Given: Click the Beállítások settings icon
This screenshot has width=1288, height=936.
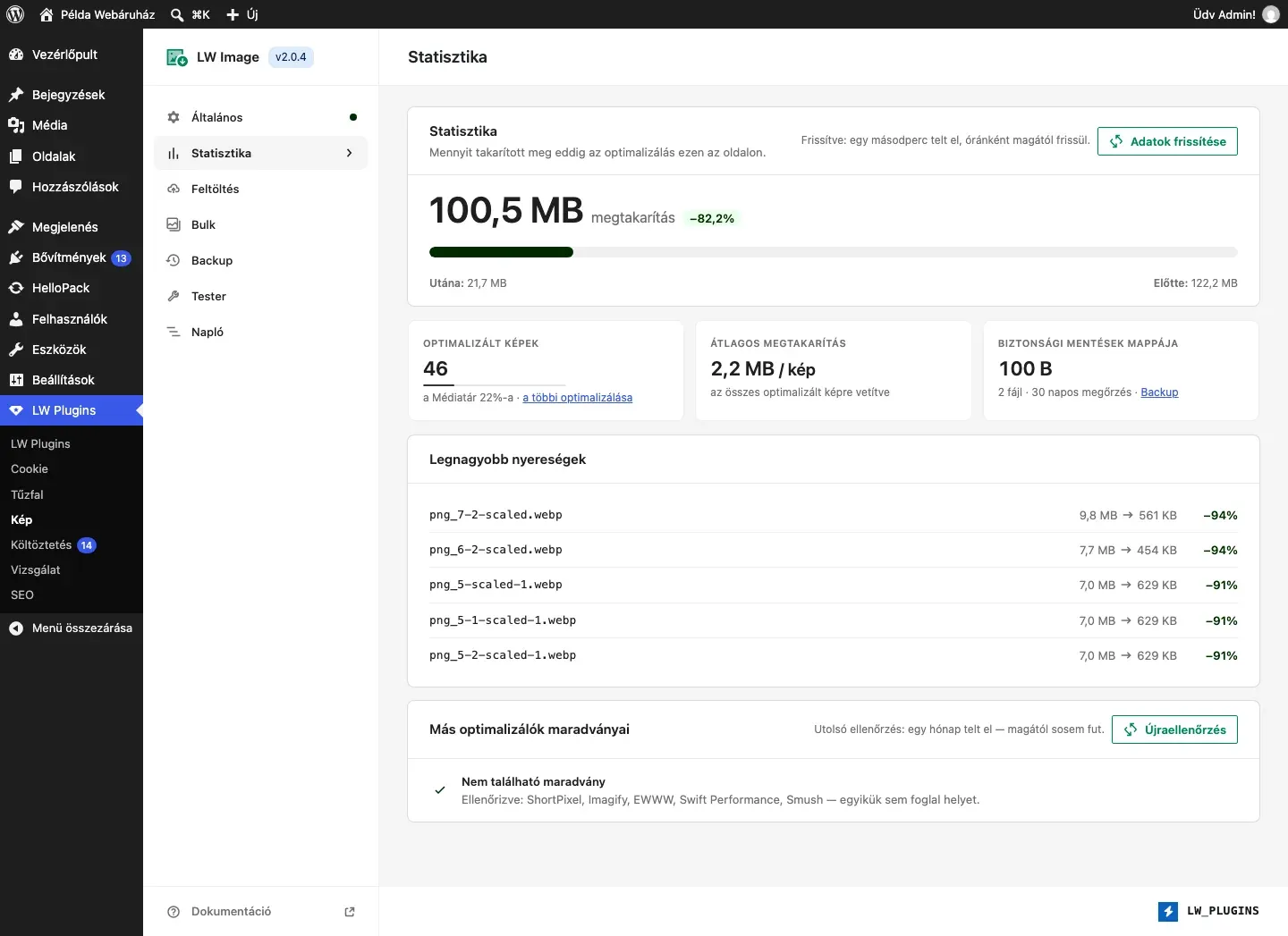Looking at the screenshot, I should tap(16, 380).
